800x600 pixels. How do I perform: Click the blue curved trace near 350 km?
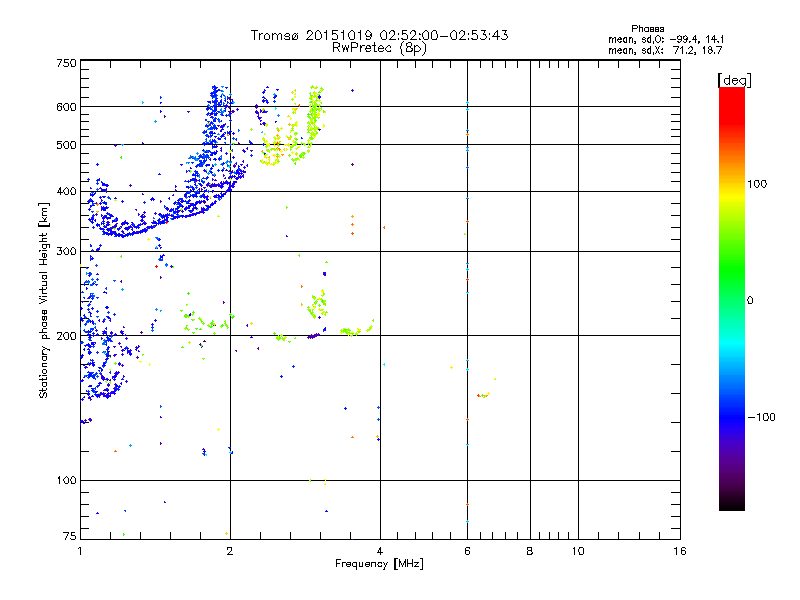pos(168,219)
